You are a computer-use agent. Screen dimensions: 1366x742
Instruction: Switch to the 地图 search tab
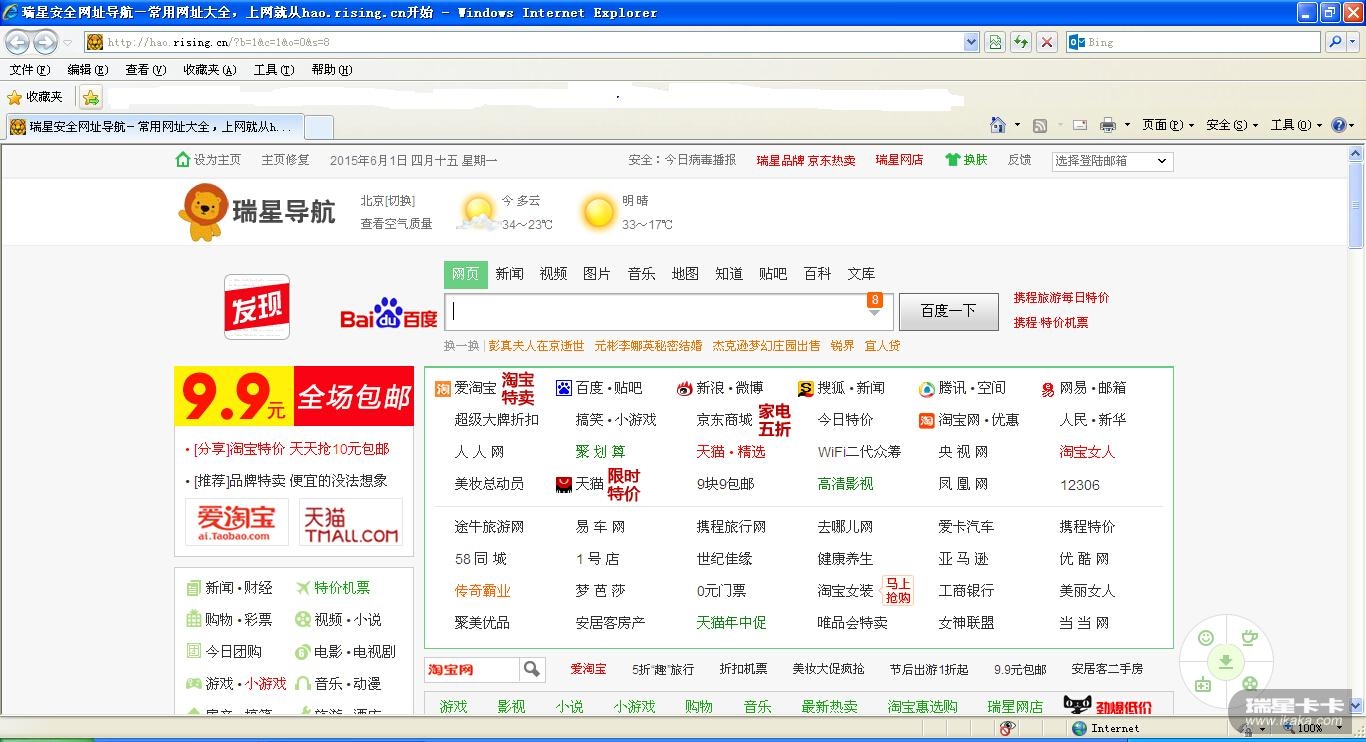685,274
